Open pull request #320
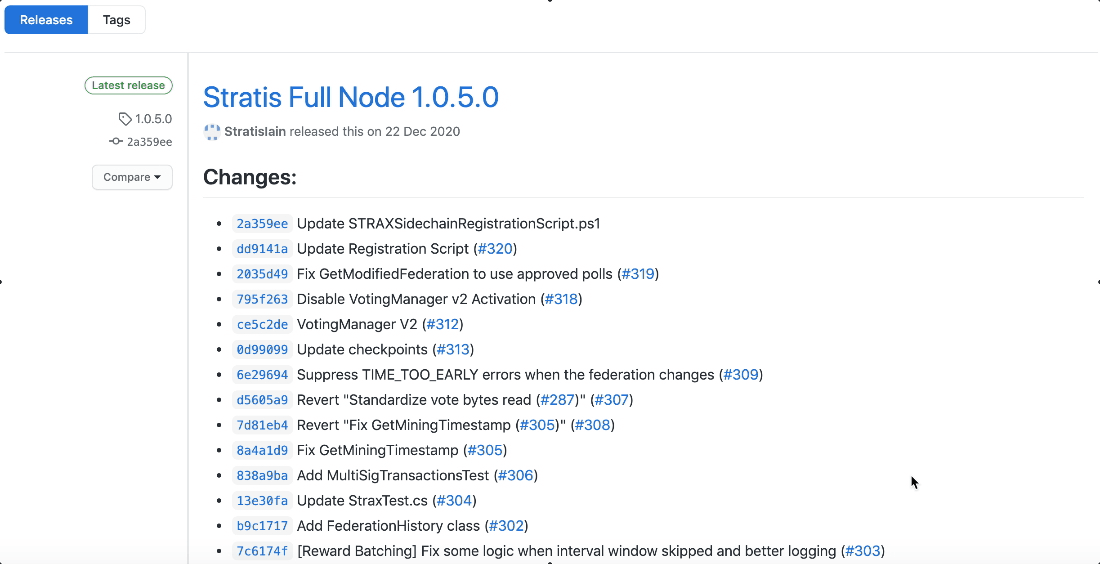Screen dimensions: 1100x564 point(495,249)
